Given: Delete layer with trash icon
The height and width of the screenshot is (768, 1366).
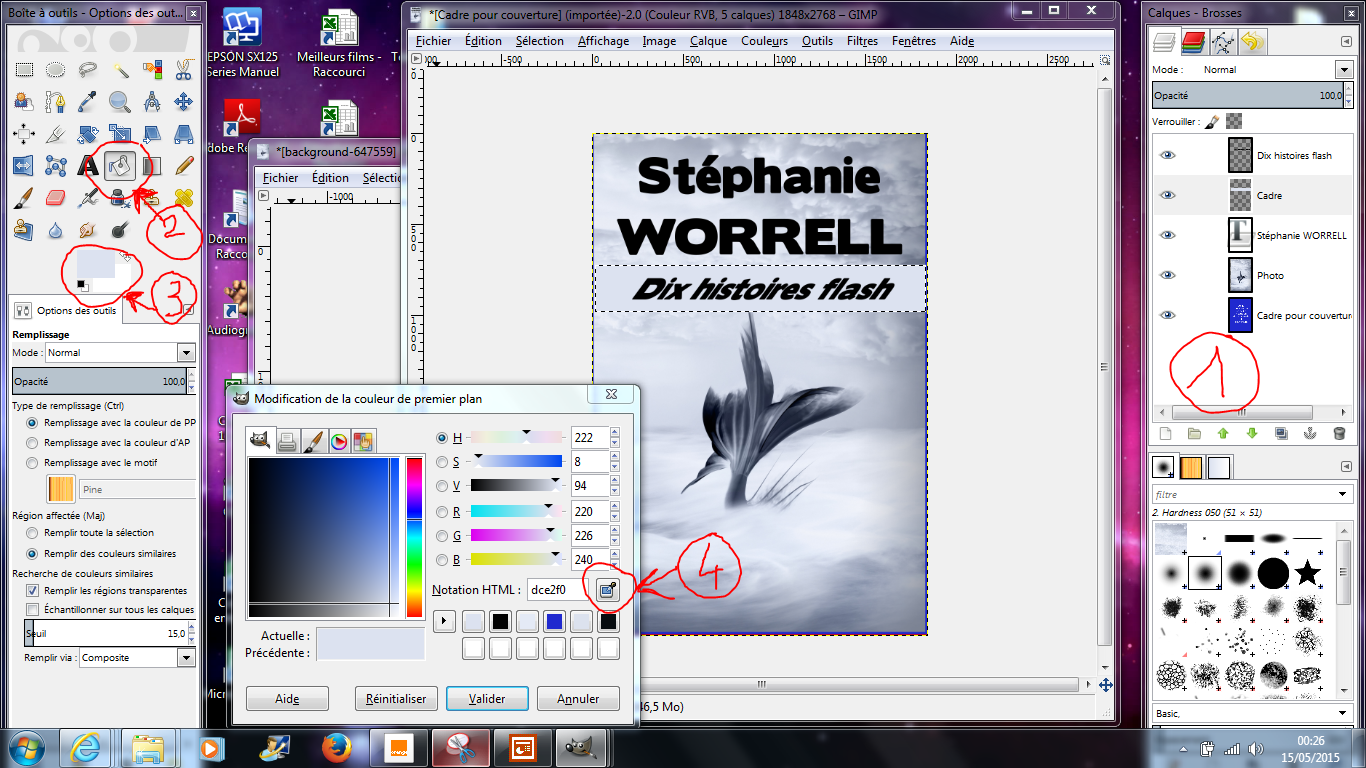Looking at the screenshot, I should click(x=1339, y=433).
